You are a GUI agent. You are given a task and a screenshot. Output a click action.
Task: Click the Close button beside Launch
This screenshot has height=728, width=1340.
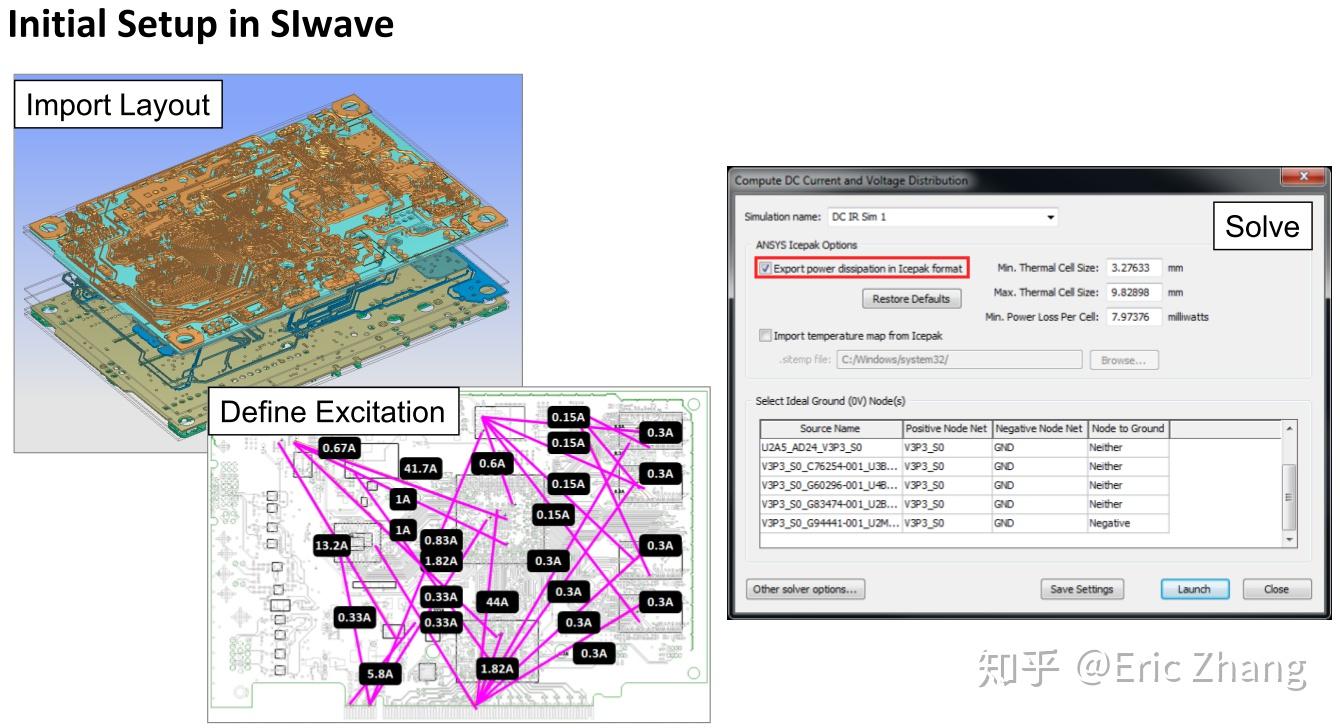(x=1276, y=589)
